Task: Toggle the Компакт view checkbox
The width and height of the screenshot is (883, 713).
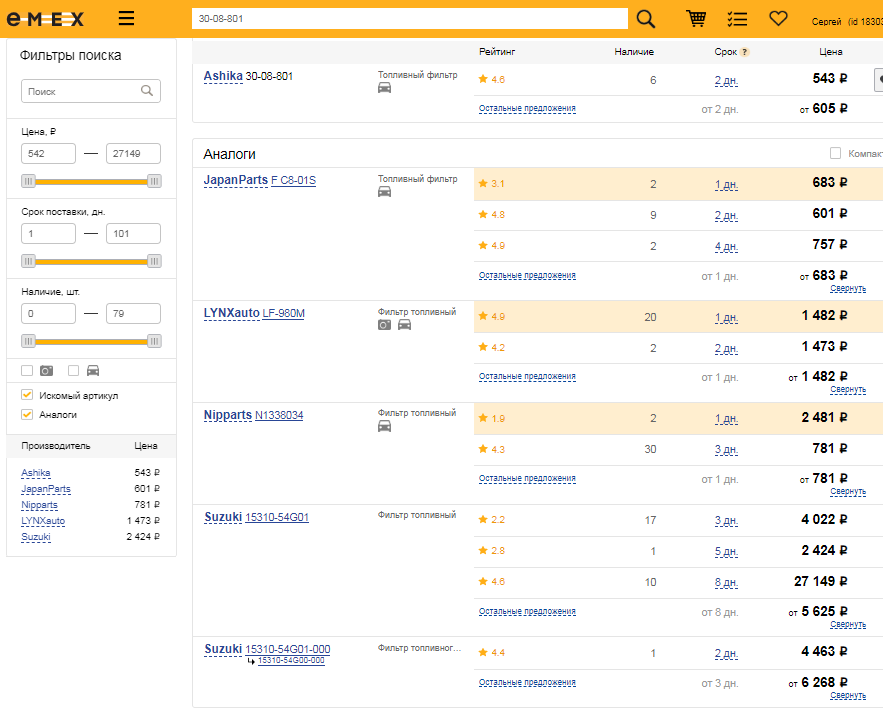Action: 835,153
